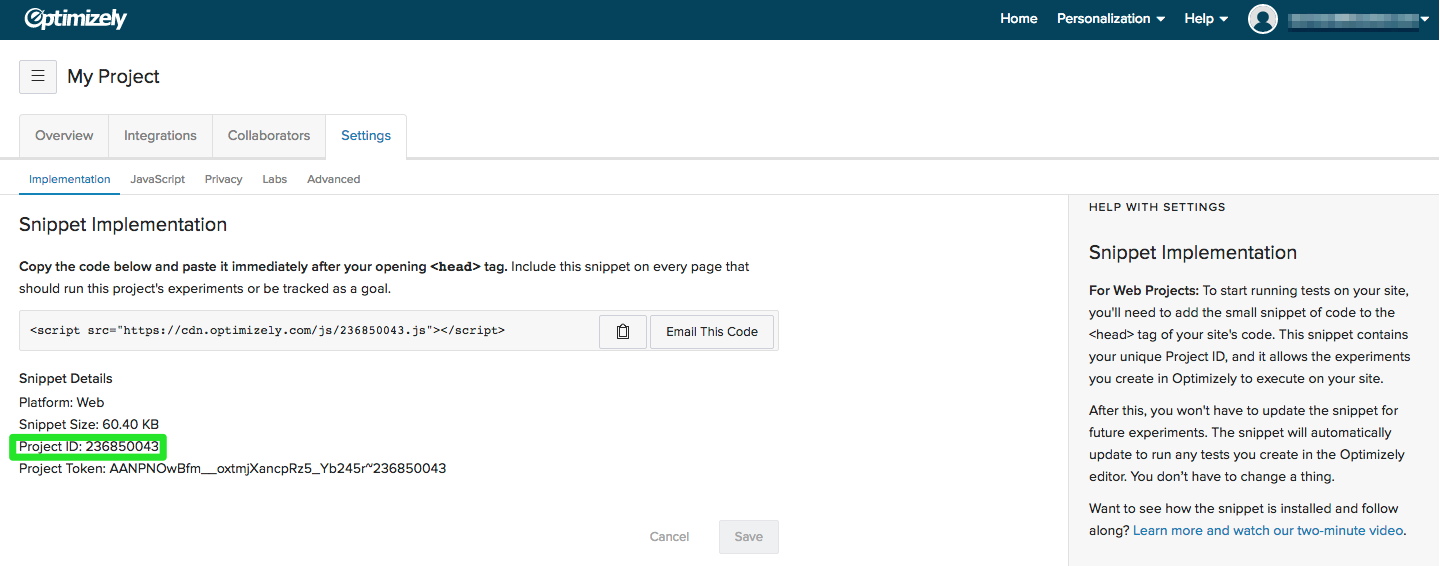Expand the Help dropdown menu
This screenshot has height=566, width=1440.
1206,19
